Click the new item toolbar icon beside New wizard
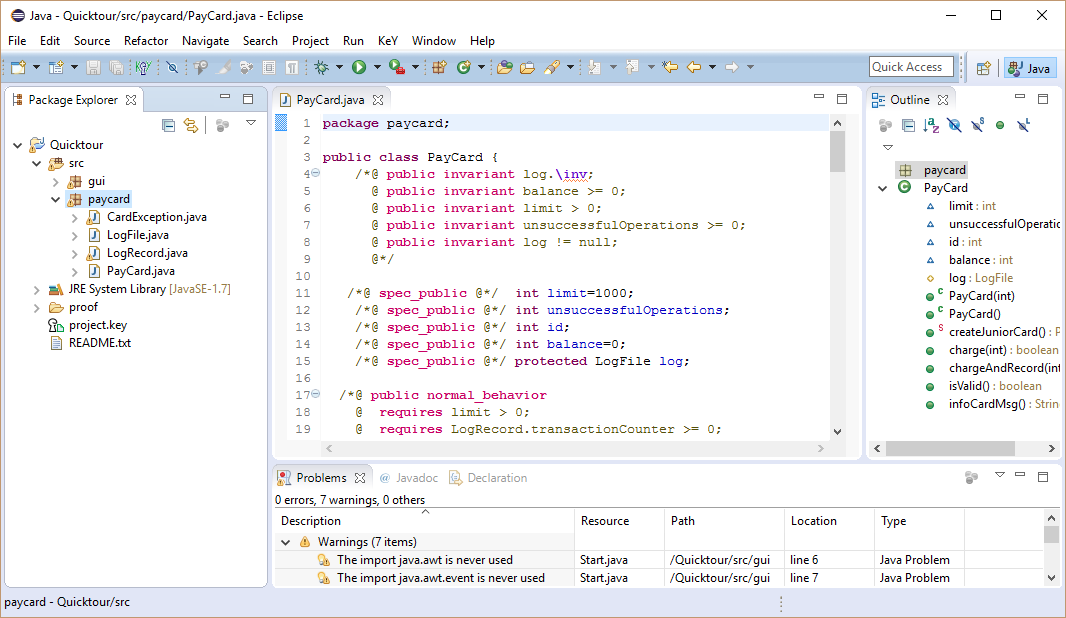This screenshot has height=618, width=1066. tap(56, 67)
